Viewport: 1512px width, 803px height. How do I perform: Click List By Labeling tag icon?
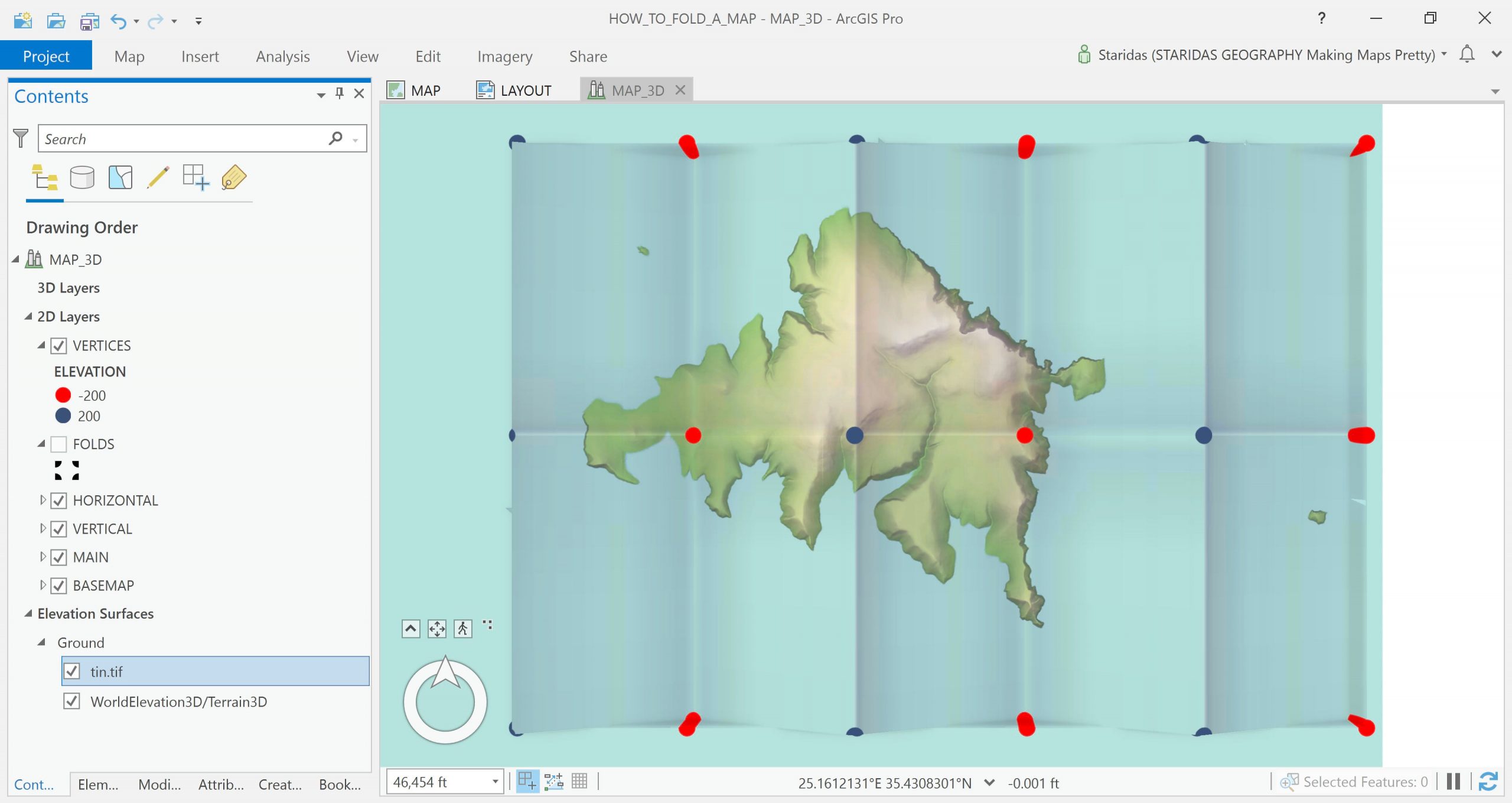point(233,177)
